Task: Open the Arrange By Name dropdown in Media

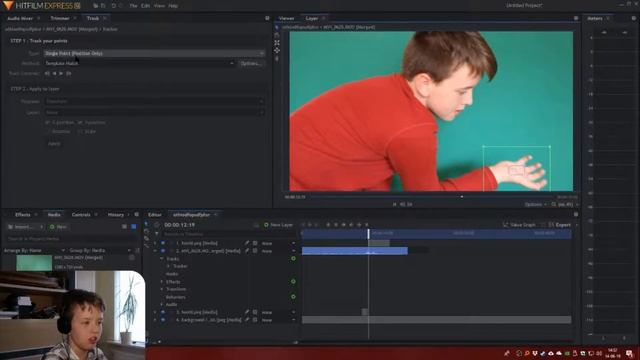Action: (34, 250)
